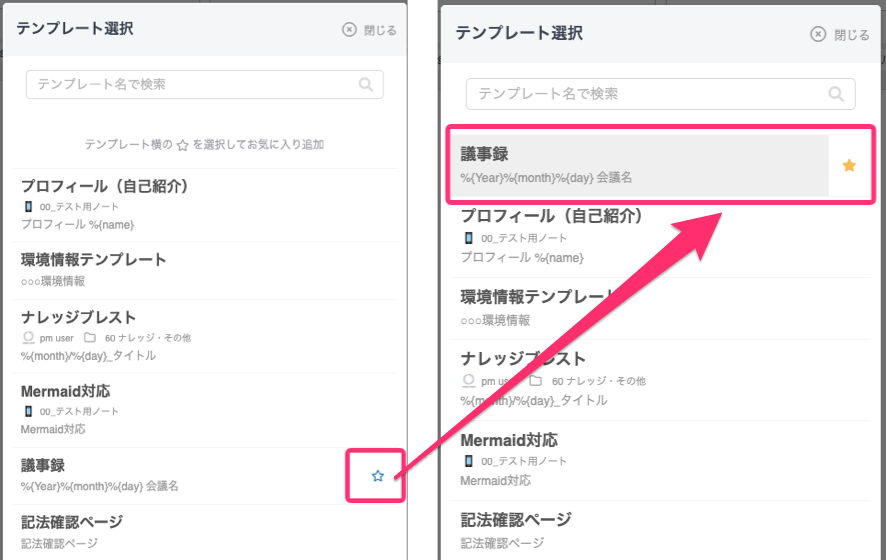Image resolution: width=886 pixels, height=560 pixels.
Task: Select 環境情報テンプレート in left panel
Action: [93, 259]
